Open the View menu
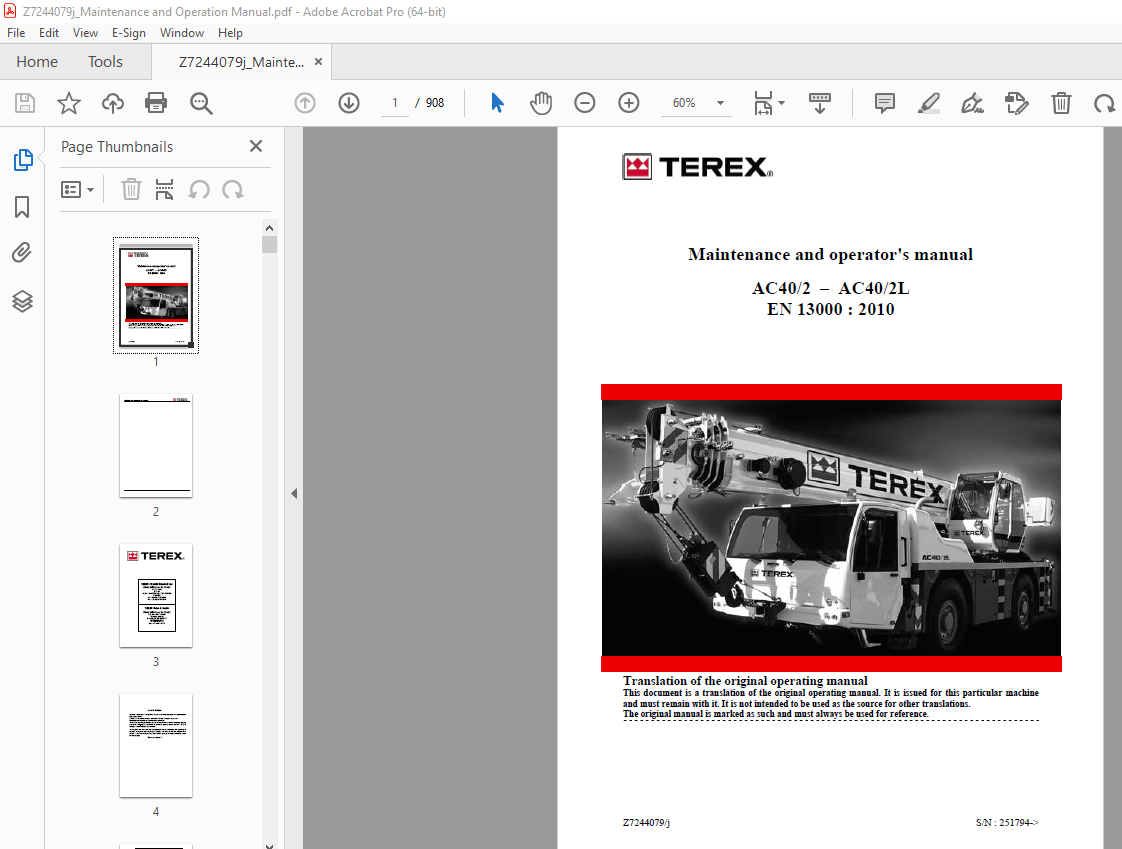The image size is (1122, 849). 85,33
